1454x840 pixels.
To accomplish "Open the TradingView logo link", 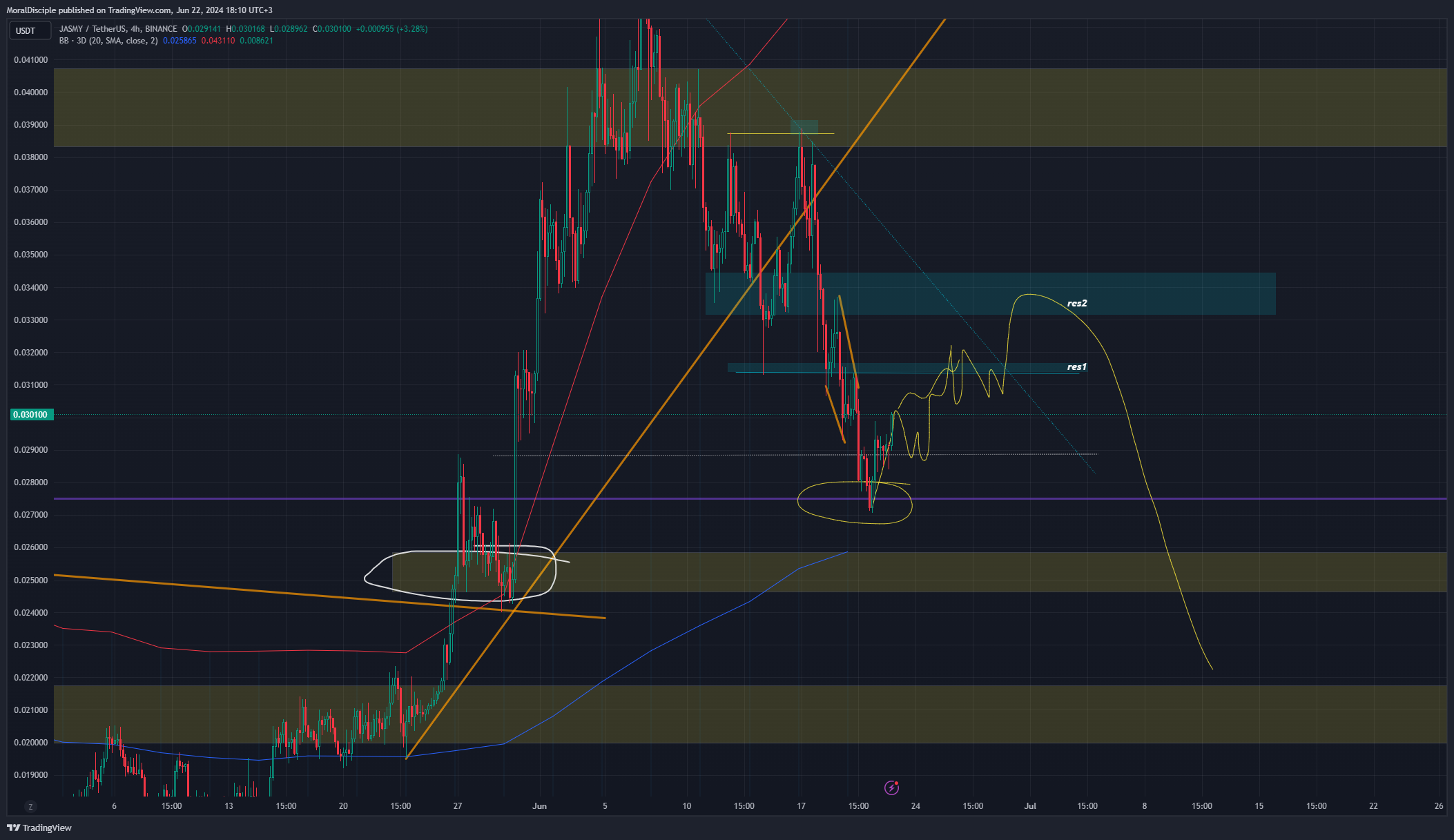I will click(39, 828).
